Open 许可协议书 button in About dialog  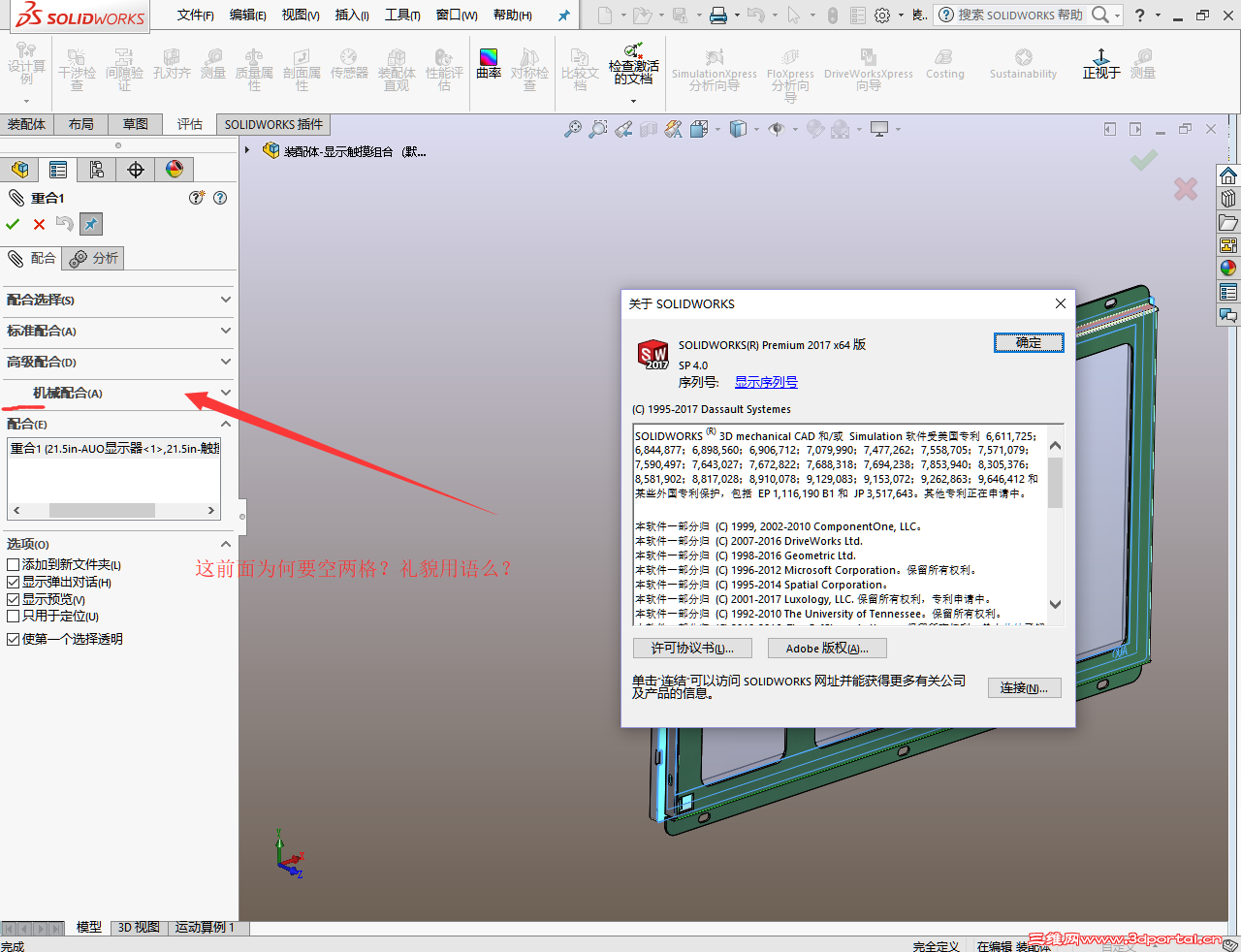[x=692, y=649]
